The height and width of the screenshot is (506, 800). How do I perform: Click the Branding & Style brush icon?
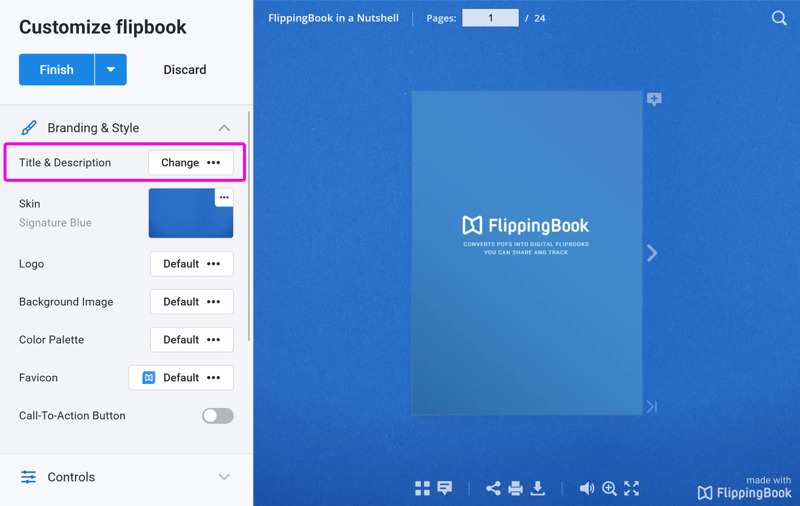pos(29,128)
